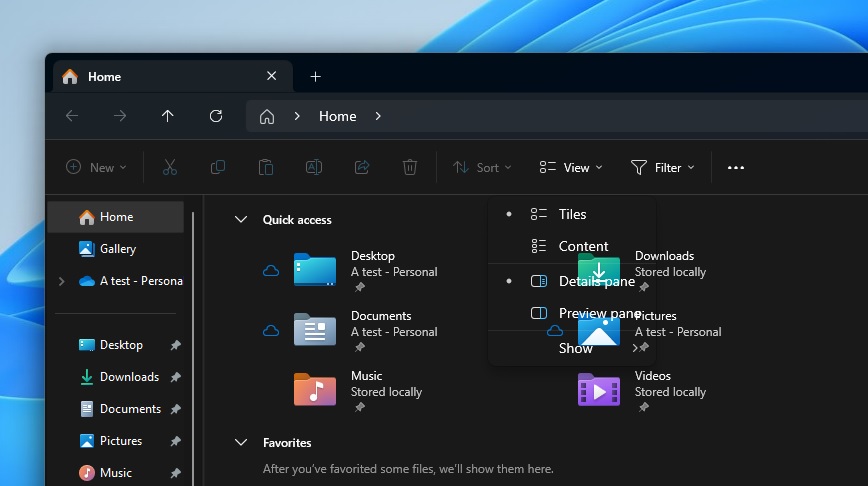Open Downloads in the navigation pane
The width and height of the screenshot is (868, 486).
(x=118, y=377)
